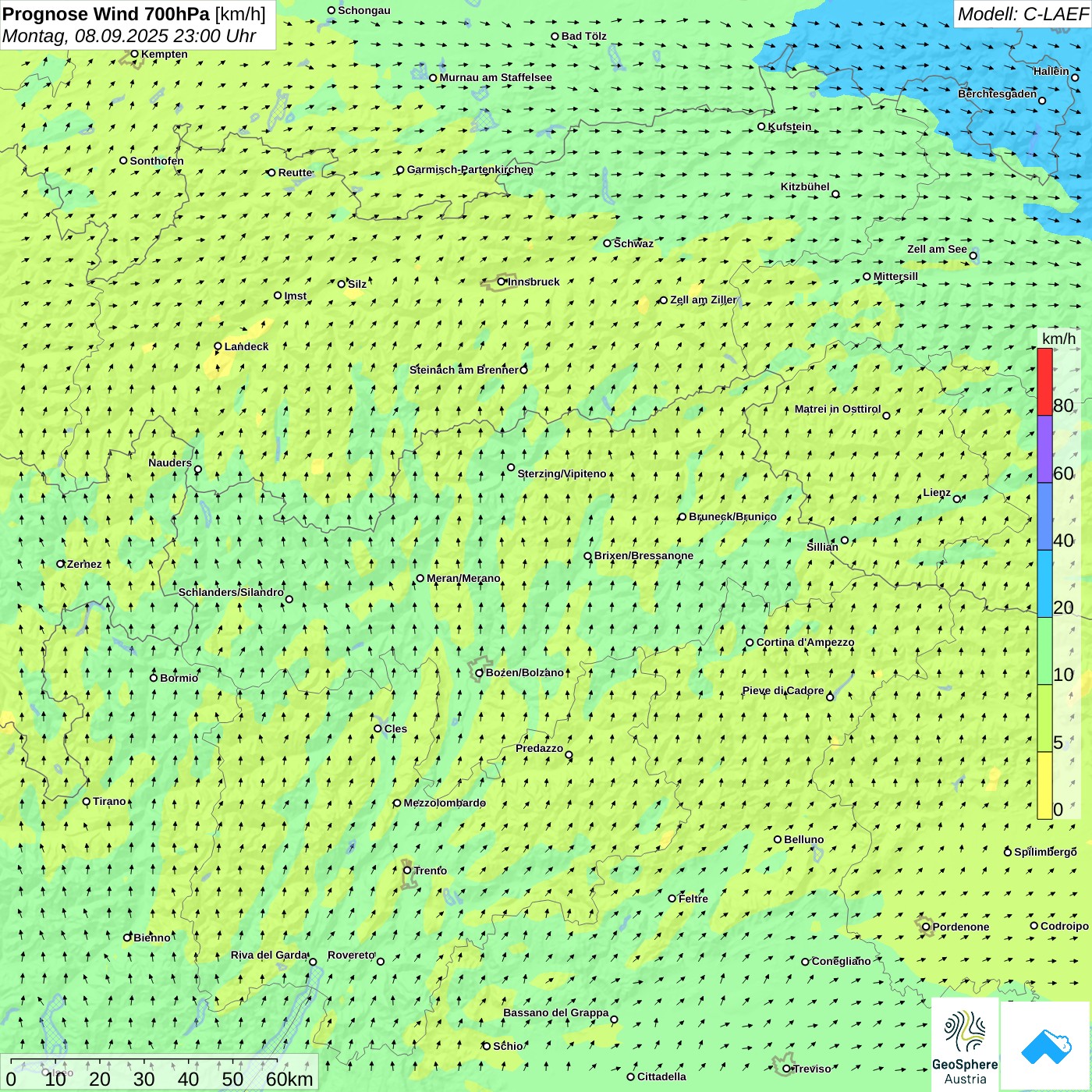Click the Feltre city label
The width and height of the screenshot is (1092, 1092).
(693, 899)
